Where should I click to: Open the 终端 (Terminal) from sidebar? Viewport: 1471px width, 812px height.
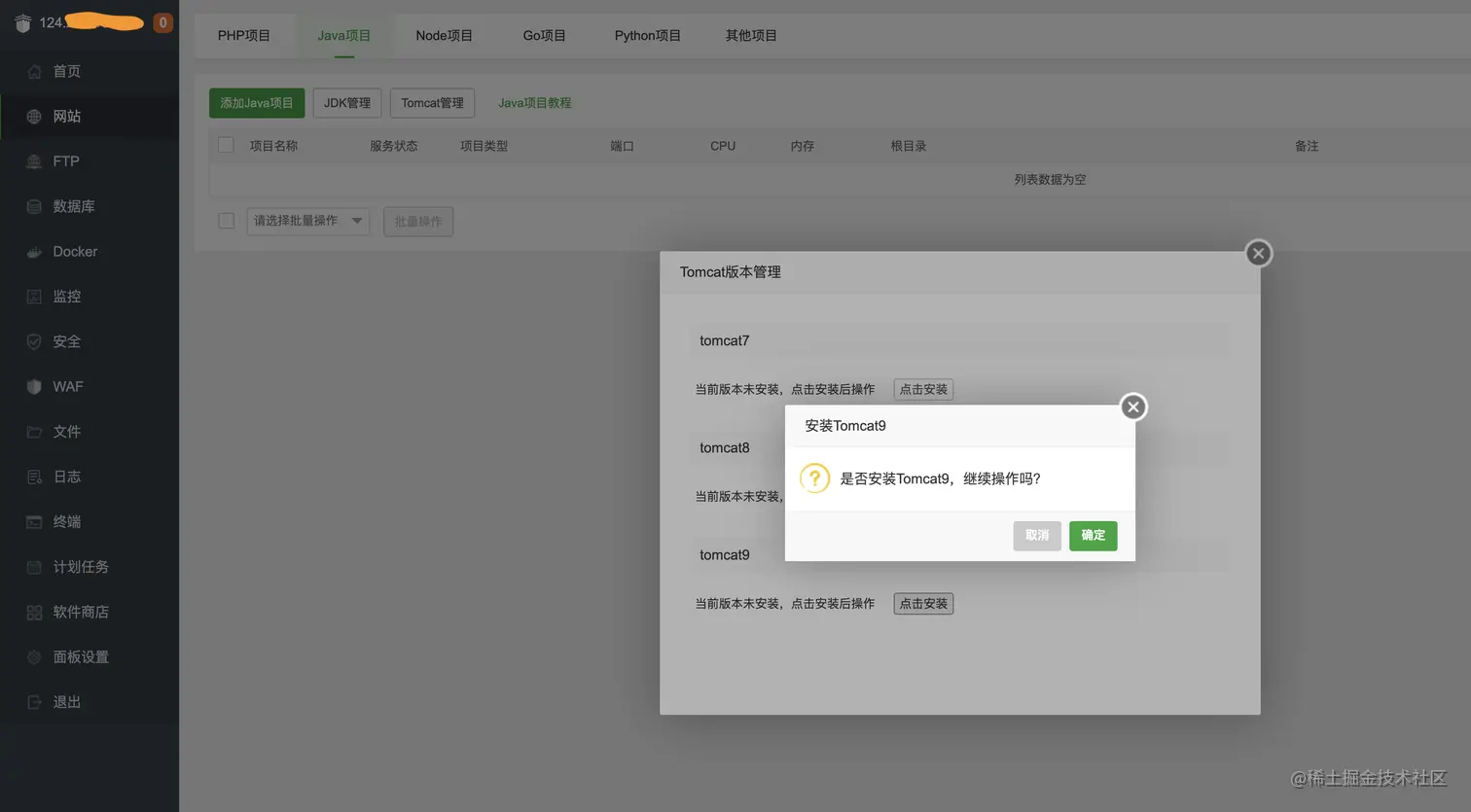(x=66, y=521)
